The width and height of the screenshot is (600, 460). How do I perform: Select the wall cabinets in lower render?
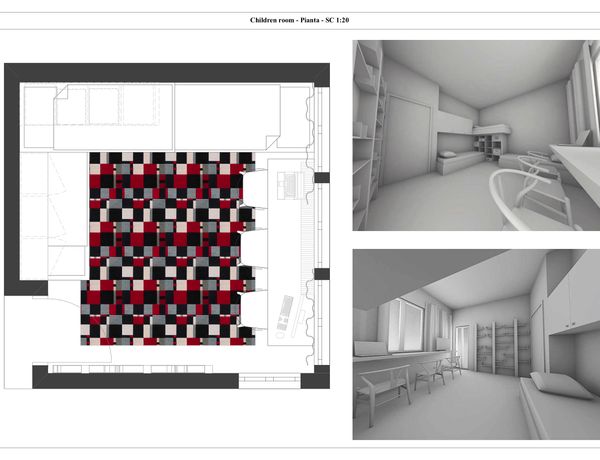tap(570, 295)
